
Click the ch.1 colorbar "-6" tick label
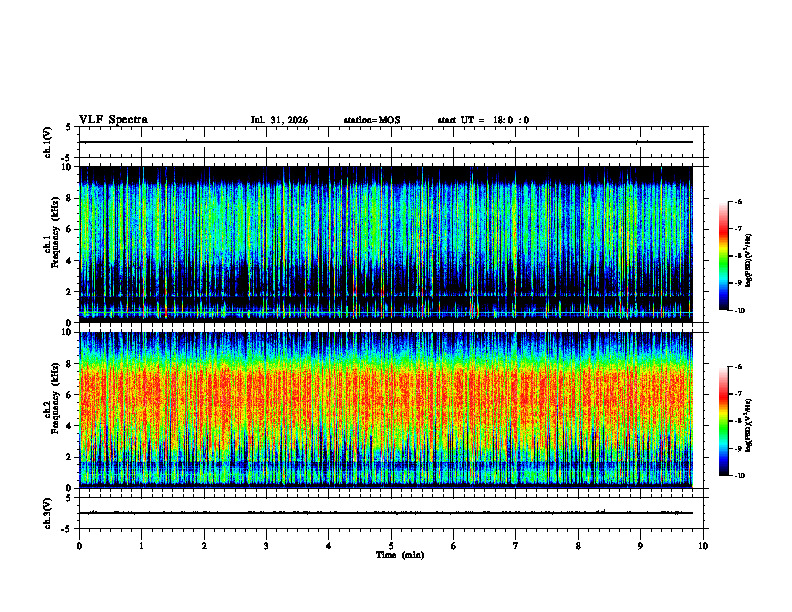737,201
